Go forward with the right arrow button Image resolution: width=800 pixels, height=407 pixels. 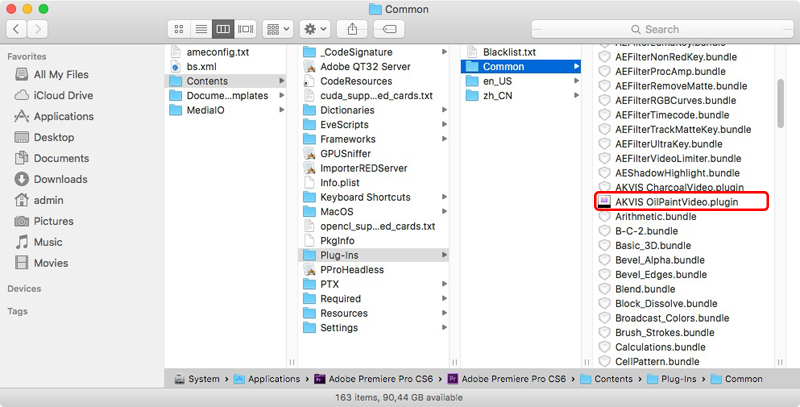tap(38, 29)
